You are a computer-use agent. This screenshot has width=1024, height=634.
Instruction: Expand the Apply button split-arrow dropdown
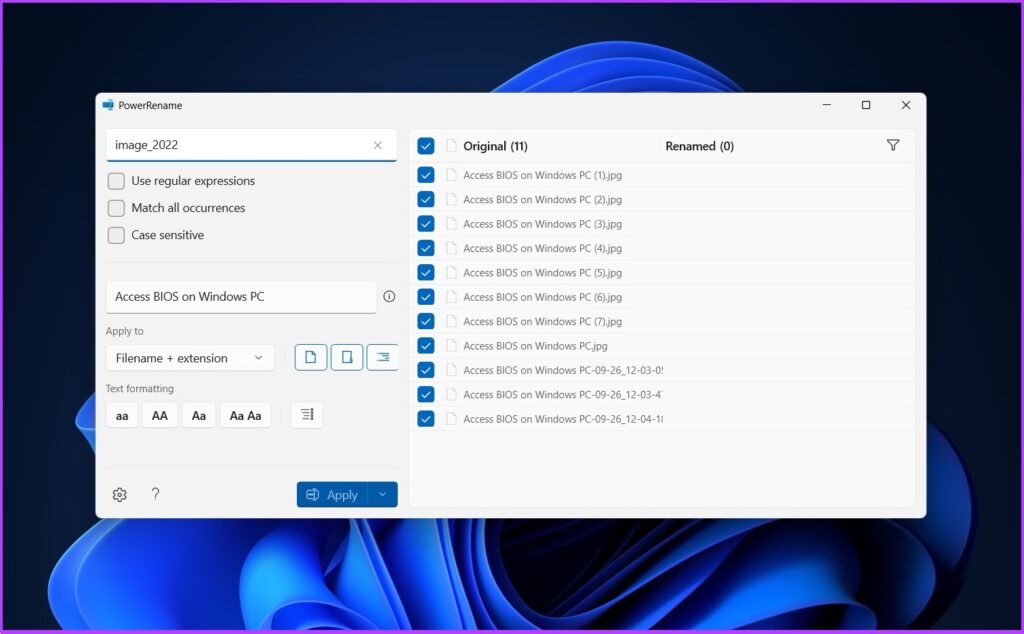tap(382, 494)
